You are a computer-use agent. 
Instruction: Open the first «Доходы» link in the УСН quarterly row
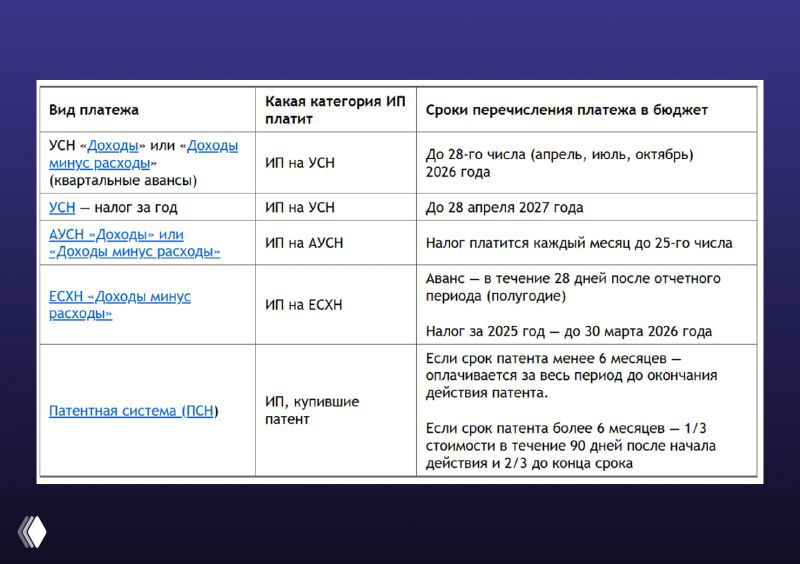pos(113,146)
